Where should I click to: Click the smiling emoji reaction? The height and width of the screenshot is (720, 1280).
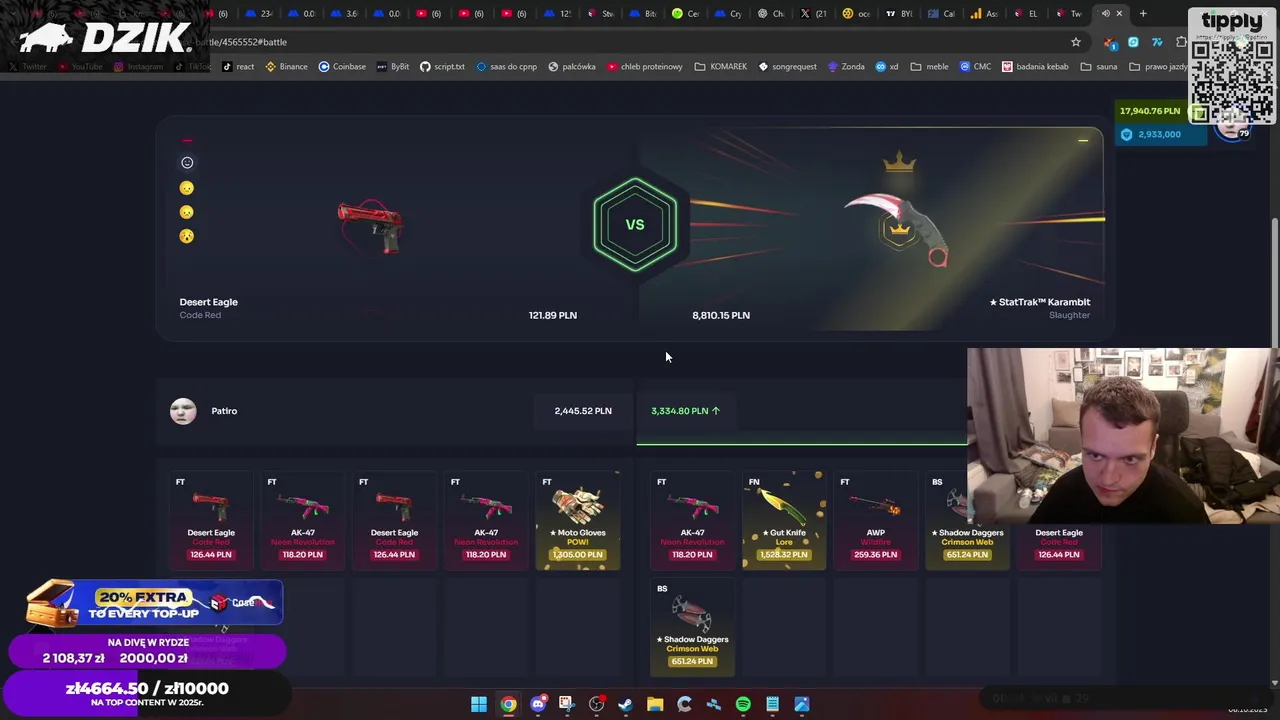click(187, 163)
